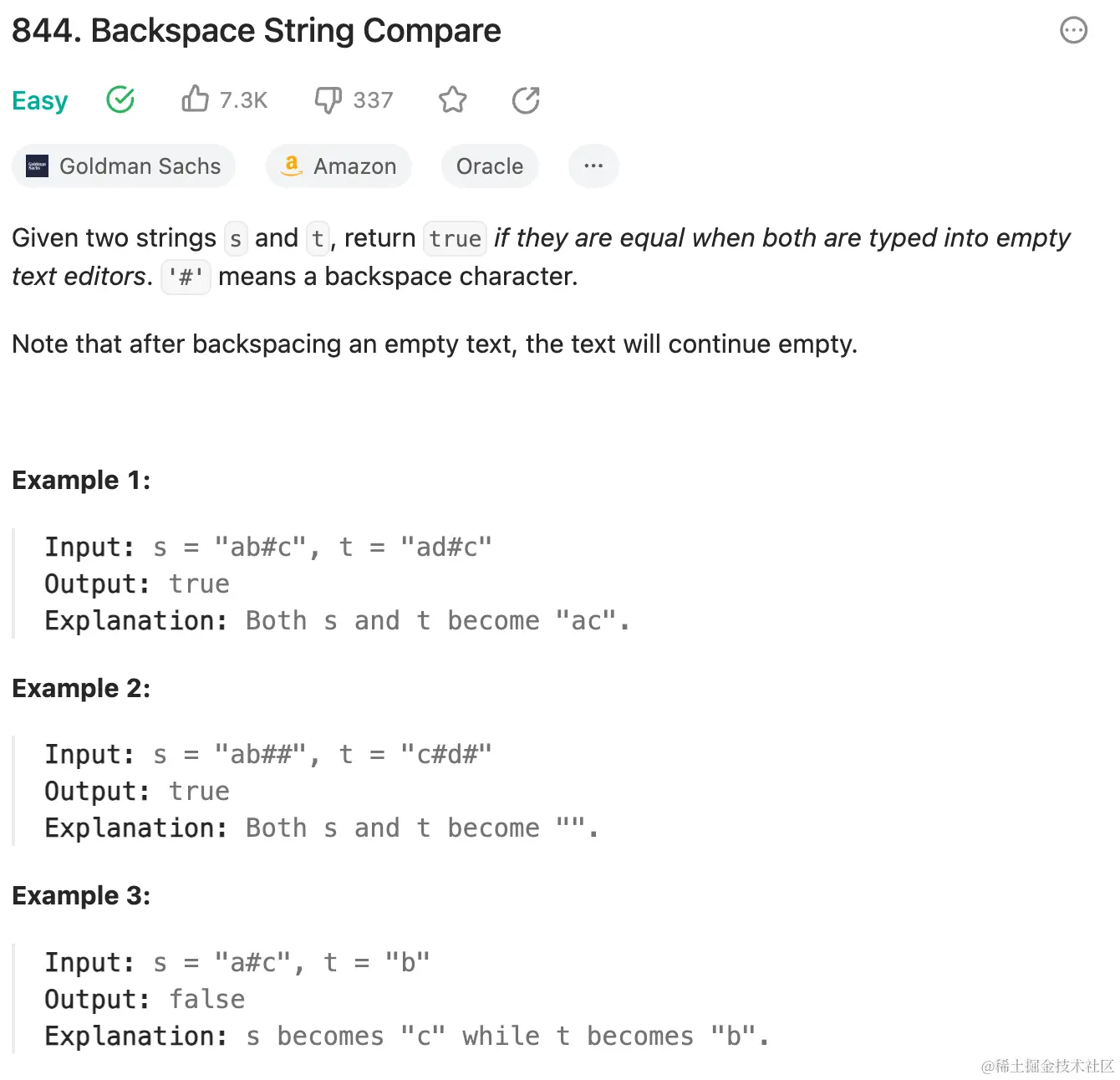The height and width of the screenshot is (1080, 1120).
Task: Click the inline code 'true' in description
Action: coord(455,239)
